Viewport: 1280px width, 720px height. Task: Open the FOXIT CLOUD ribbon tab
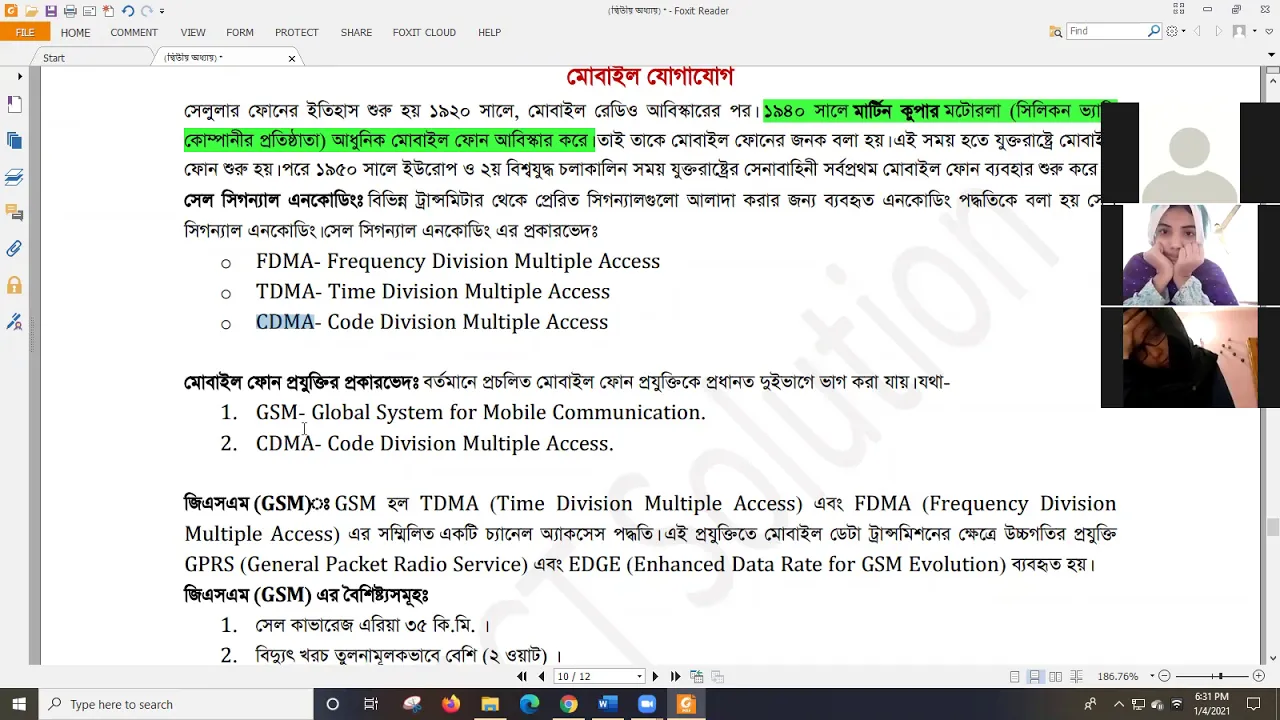pos(424,32)
